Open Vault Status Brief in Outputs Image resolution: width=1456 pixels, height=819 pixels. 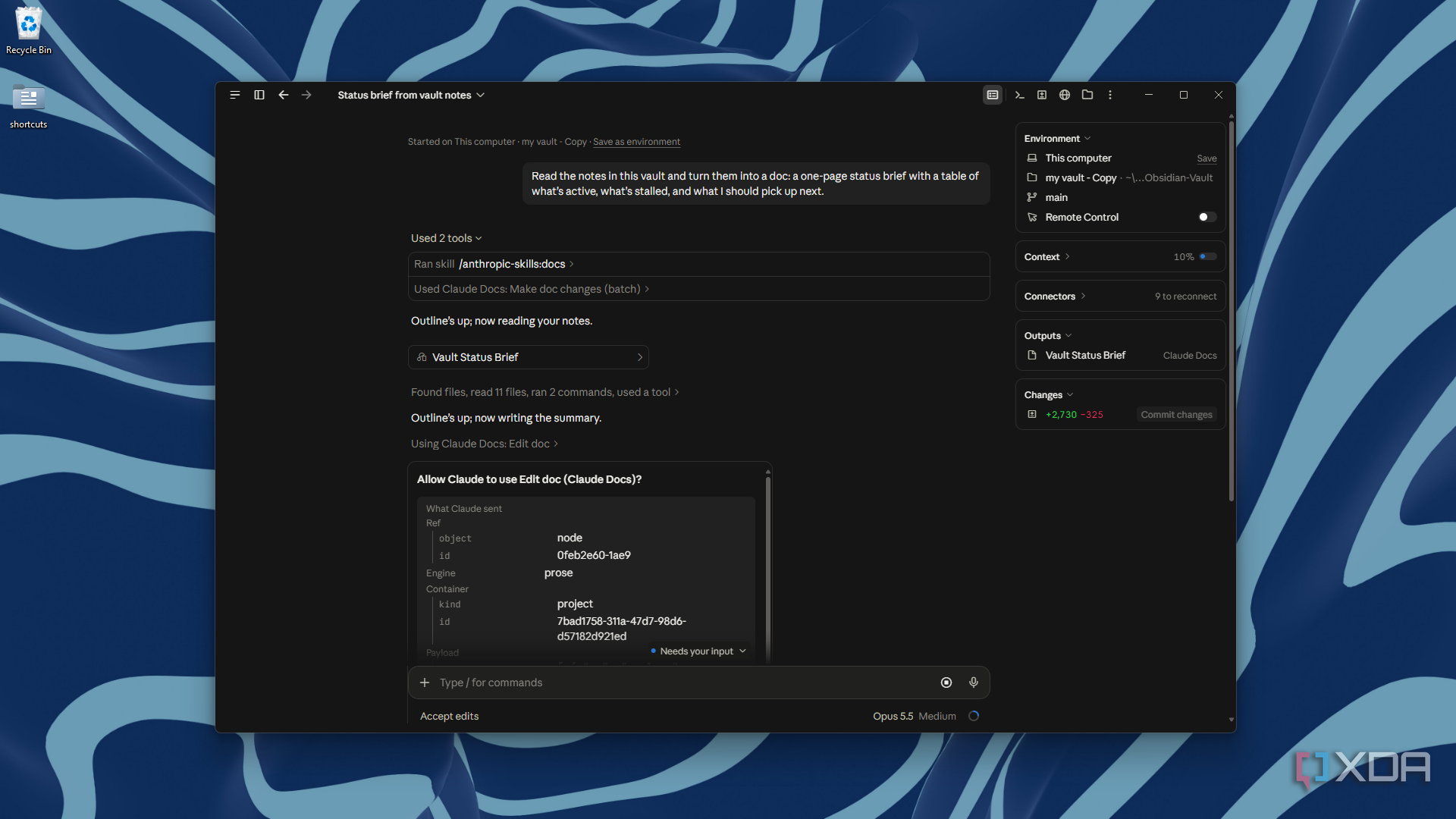(x=1121, y=356)
